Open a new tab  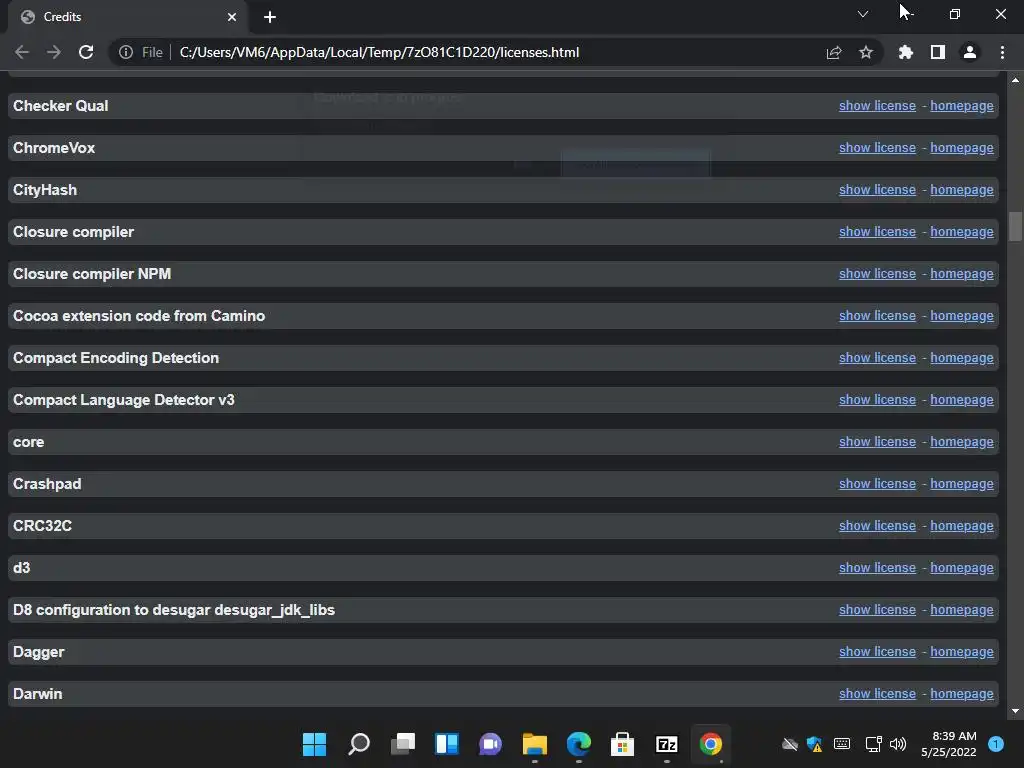(x=270, y=17)
